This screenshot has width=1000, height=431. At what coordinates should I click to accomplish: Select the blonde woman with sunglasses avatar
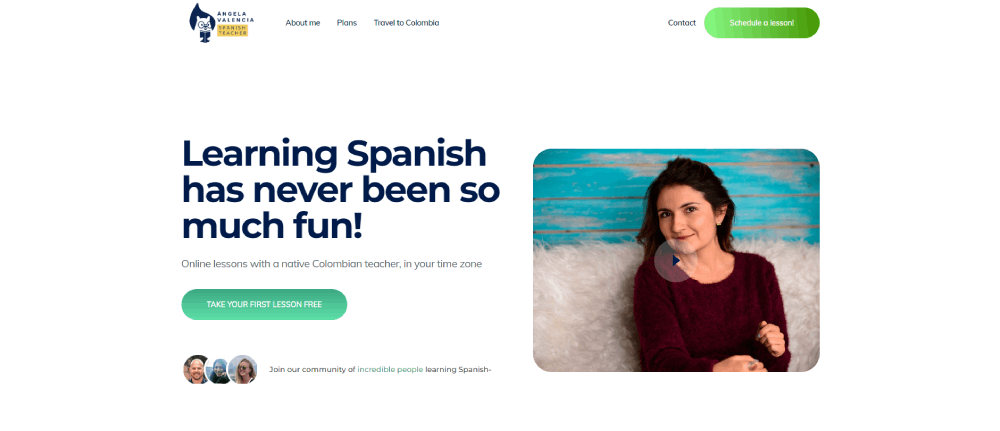coord(243,370)
